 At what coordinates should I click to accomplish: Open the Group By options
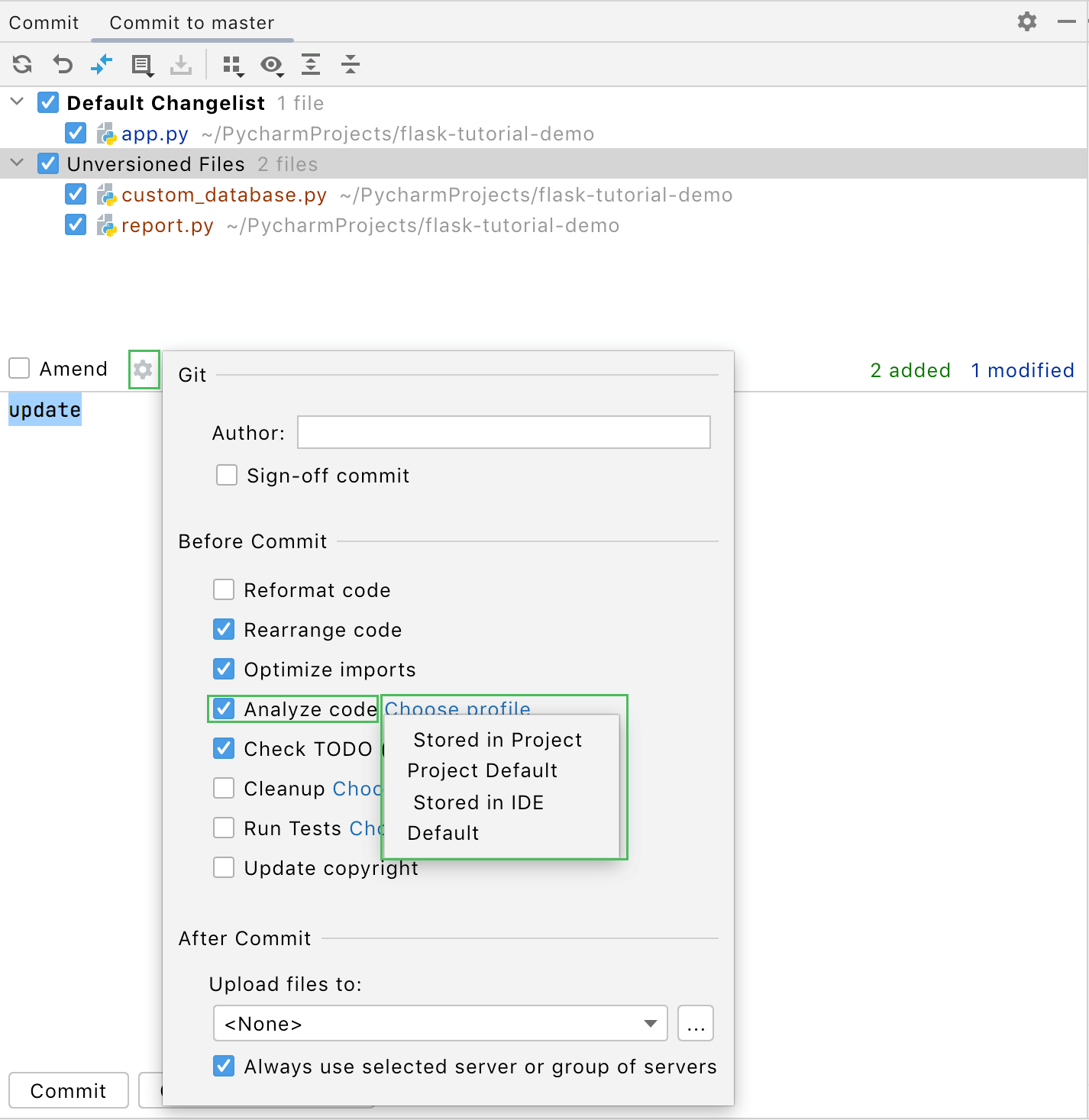(233, 66)
